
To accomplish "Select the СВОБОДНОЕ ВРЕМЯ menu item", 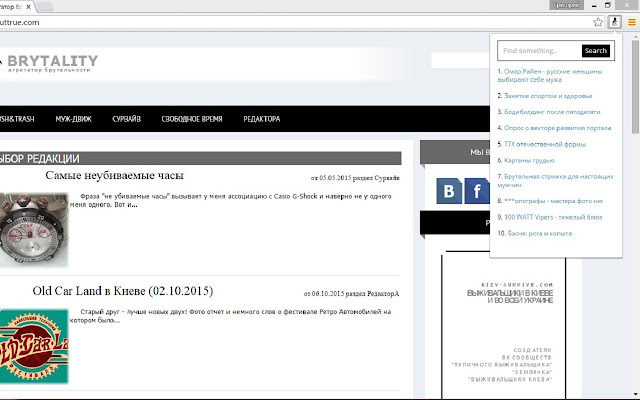I will click(192, 119).
